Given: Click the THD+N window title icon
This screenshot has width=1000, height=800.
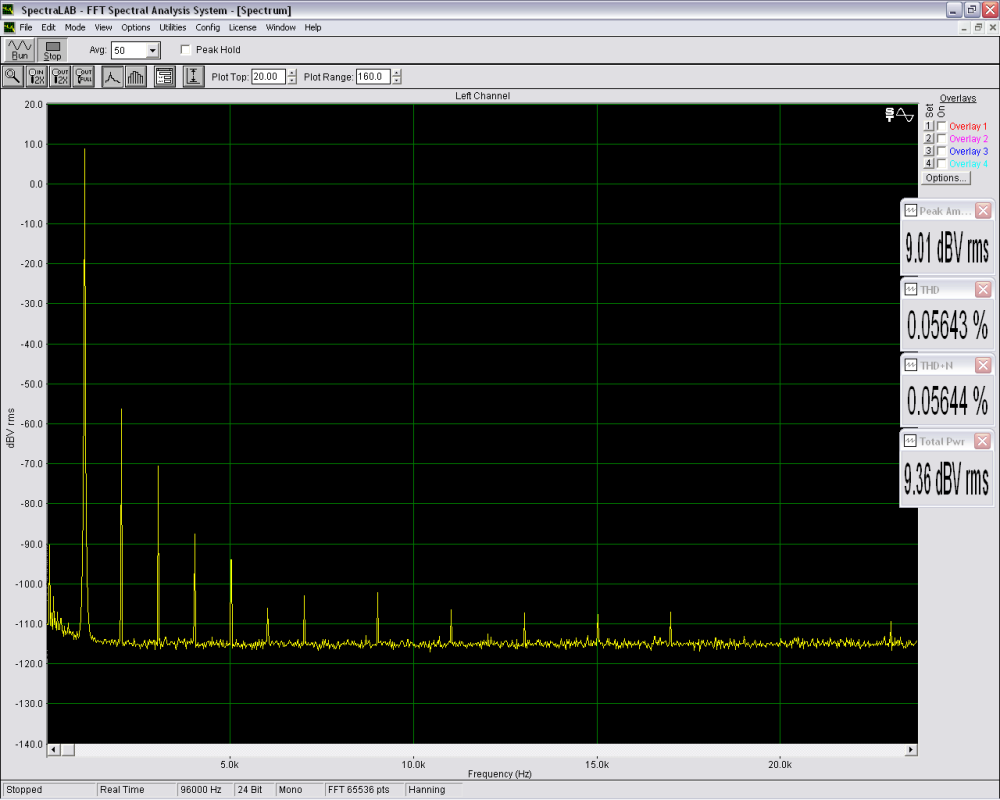Looking at the screenshot, I should (x=911, y=365).
